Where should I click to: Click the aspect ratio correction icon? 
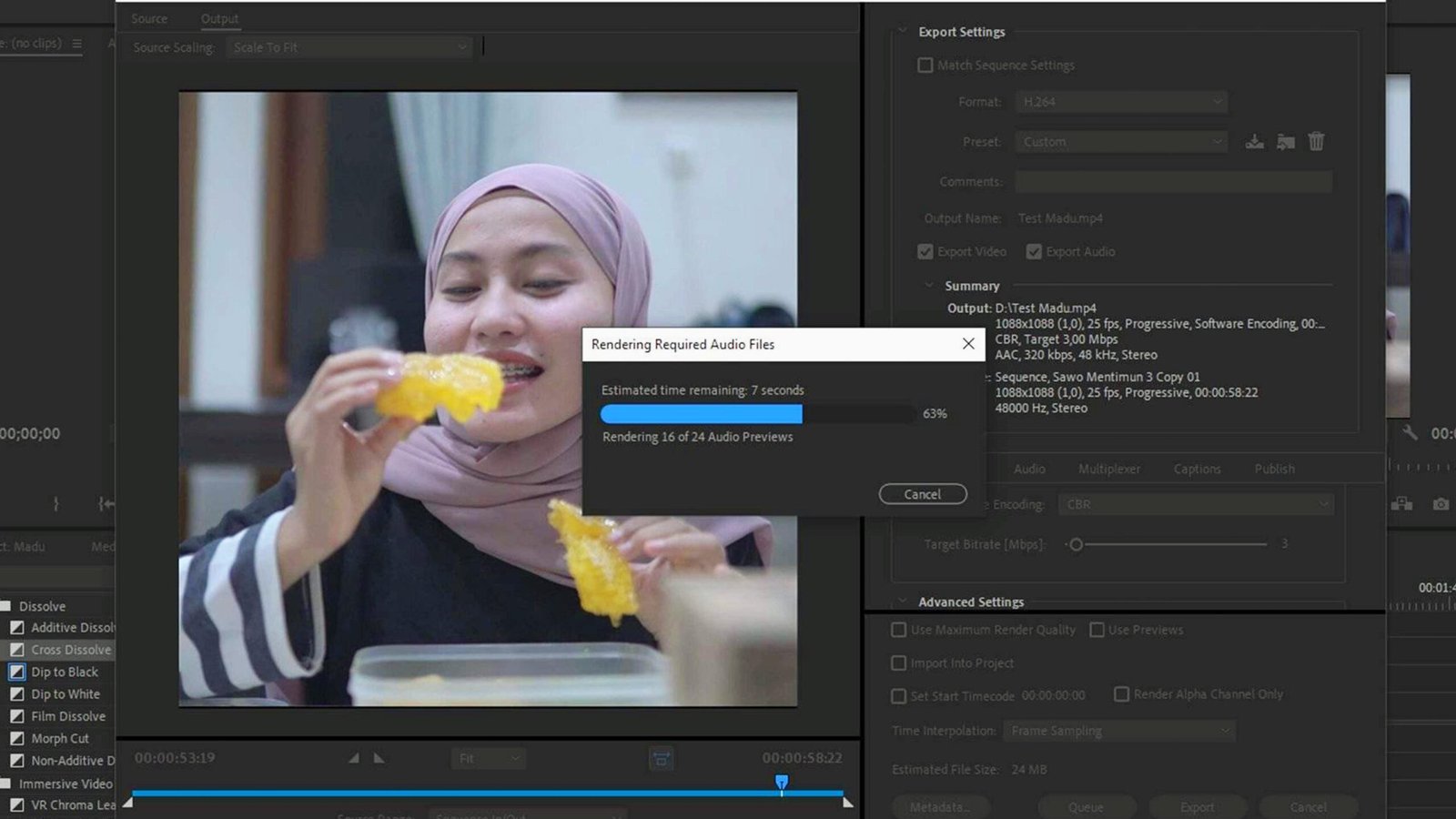click(x=662, y=759)
